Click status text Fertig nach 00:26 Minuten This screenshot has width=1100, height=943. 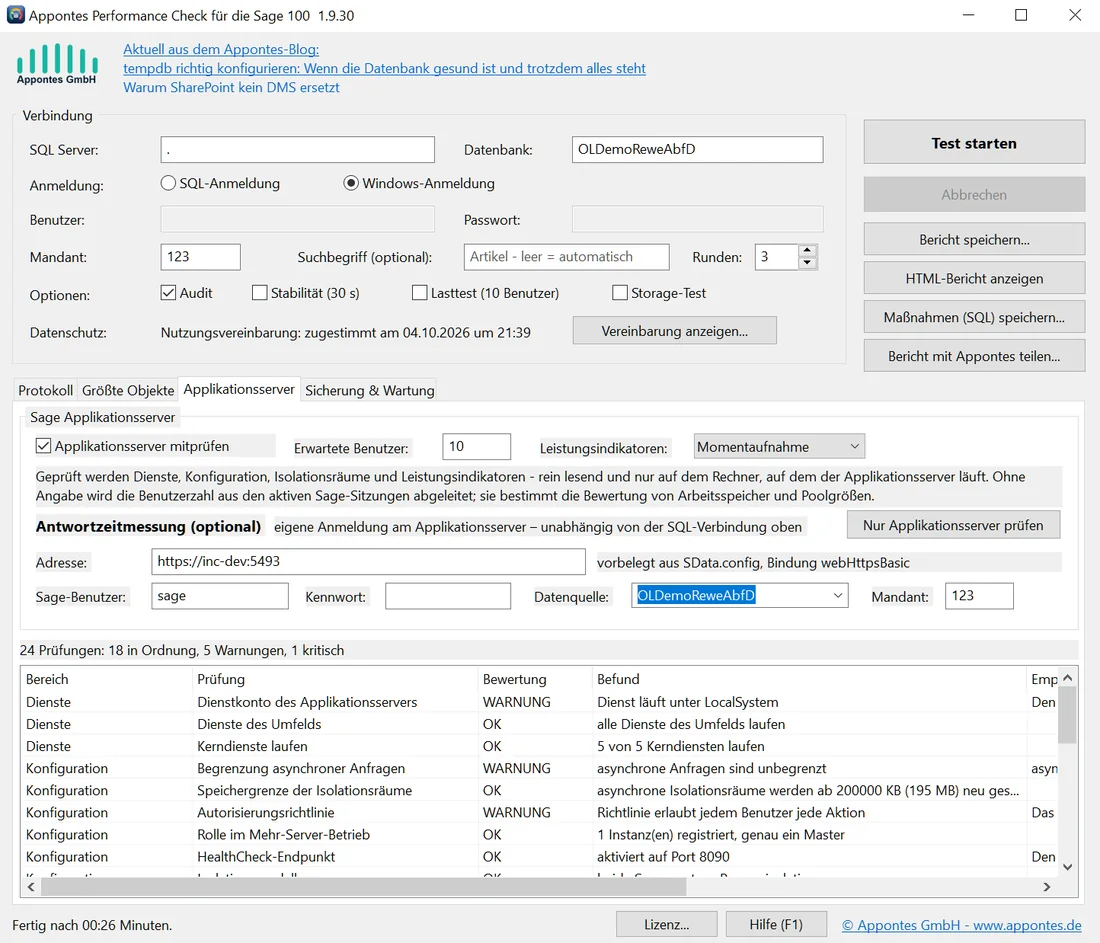coord(92,925)
